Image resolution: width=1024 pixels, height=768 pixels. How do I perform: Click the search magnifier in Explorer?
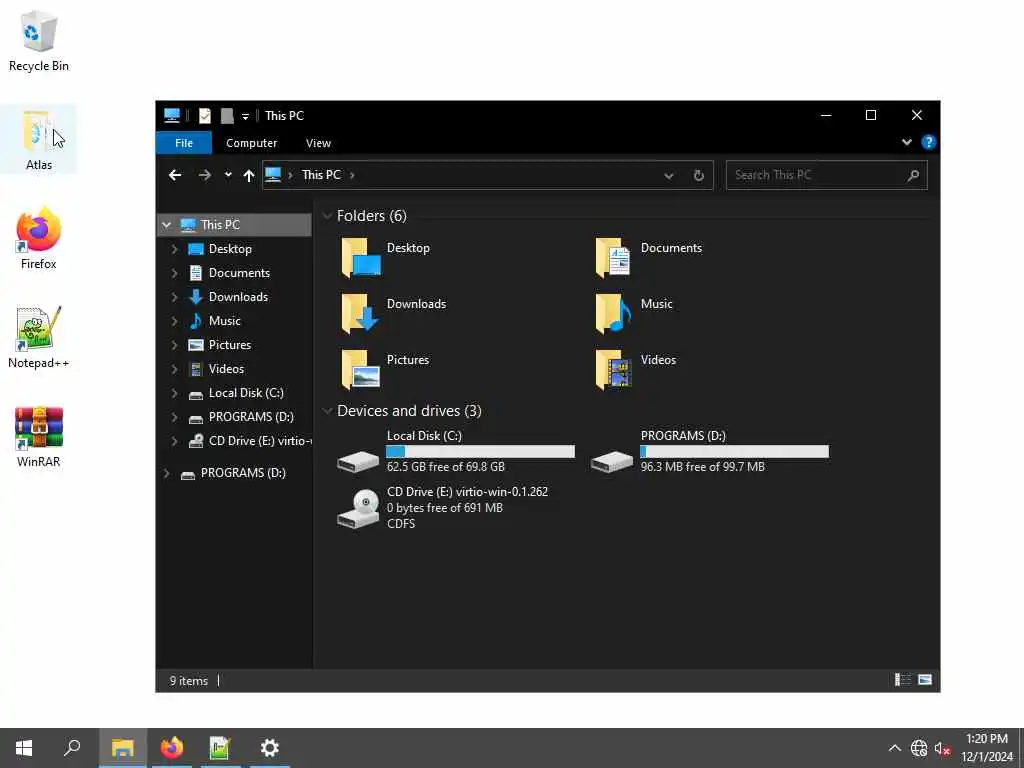click(x=913, y=175)
